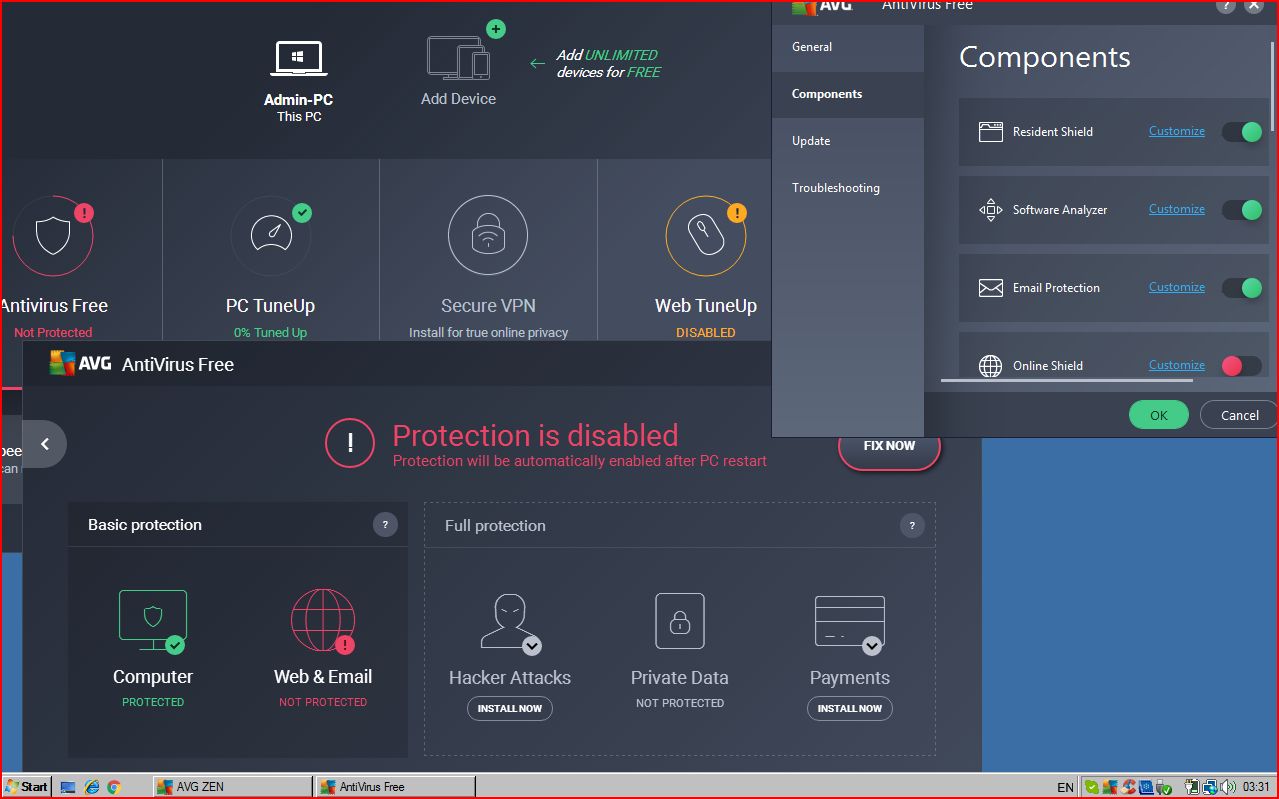Open the Web & Email globe icon
This screenshot has height=799, width=1279.
click(x=322, y=620)
